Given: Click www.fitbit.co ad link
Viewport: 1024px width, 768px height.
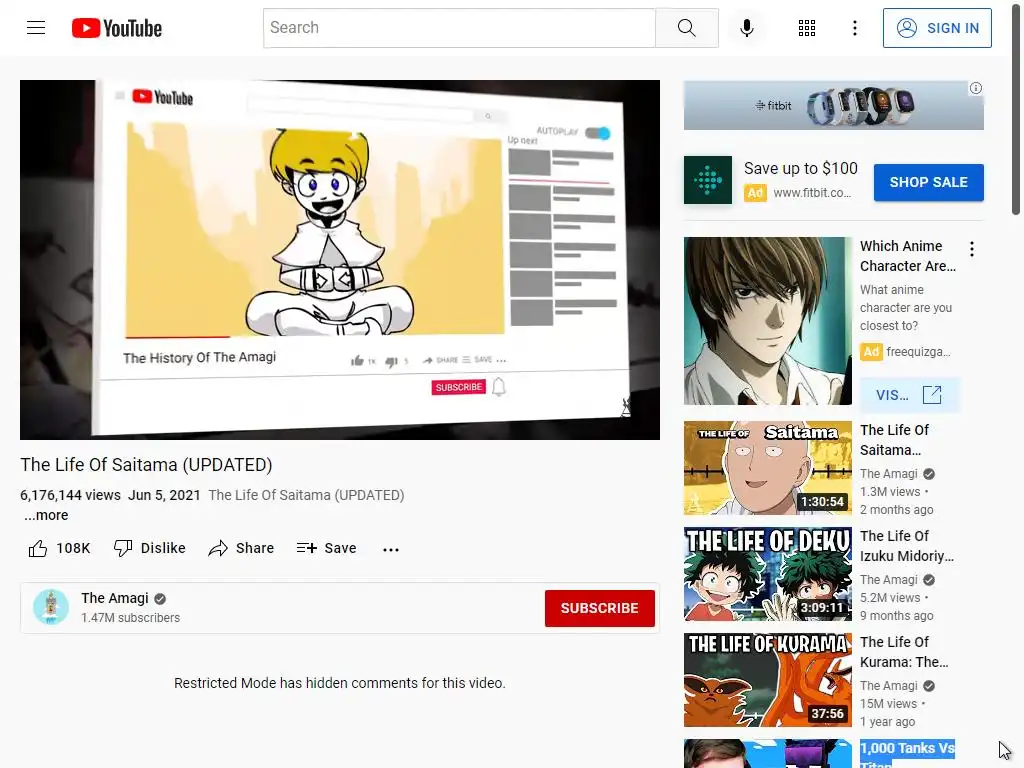Looking at the screenshot, I should (x=812, y=193).
